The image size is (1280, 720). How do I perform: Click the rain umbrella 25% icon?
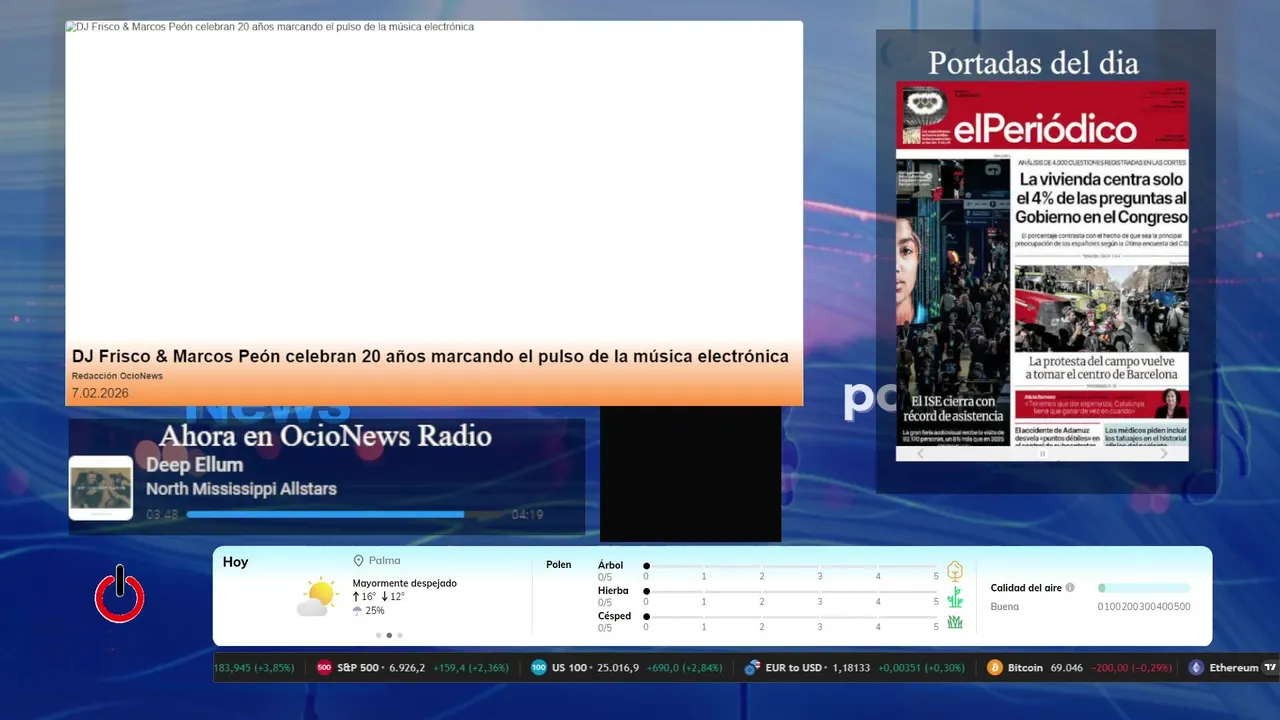coord(357,611)
